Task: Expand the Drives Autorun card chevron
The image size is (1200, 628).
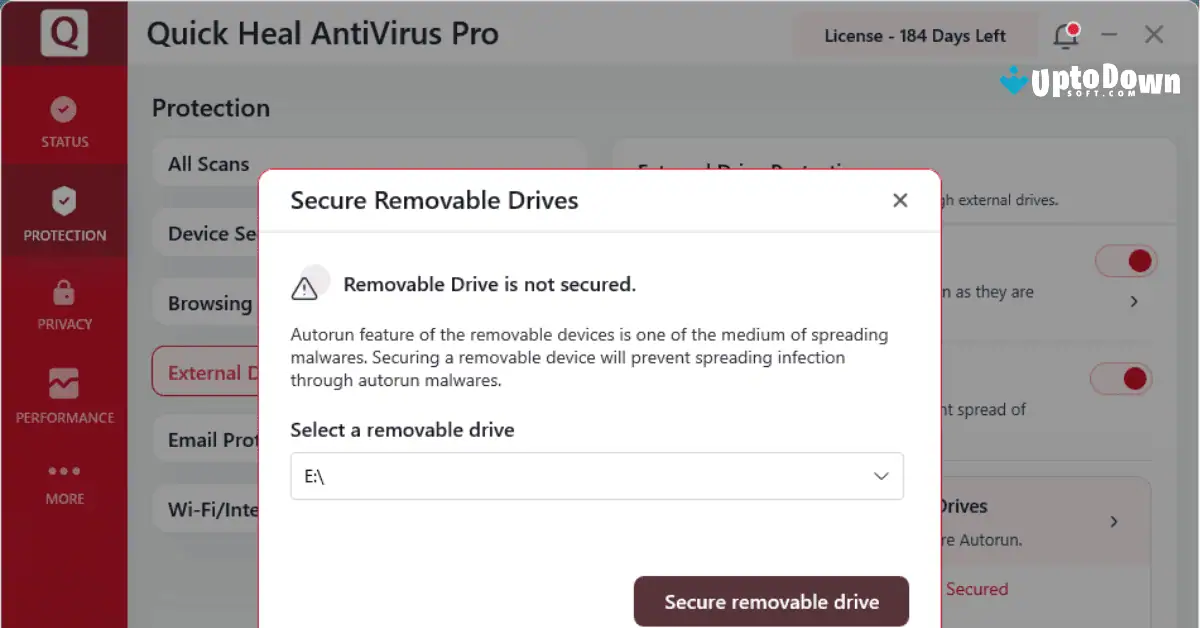Action: pyautogui.click(x=1113, y=521)
